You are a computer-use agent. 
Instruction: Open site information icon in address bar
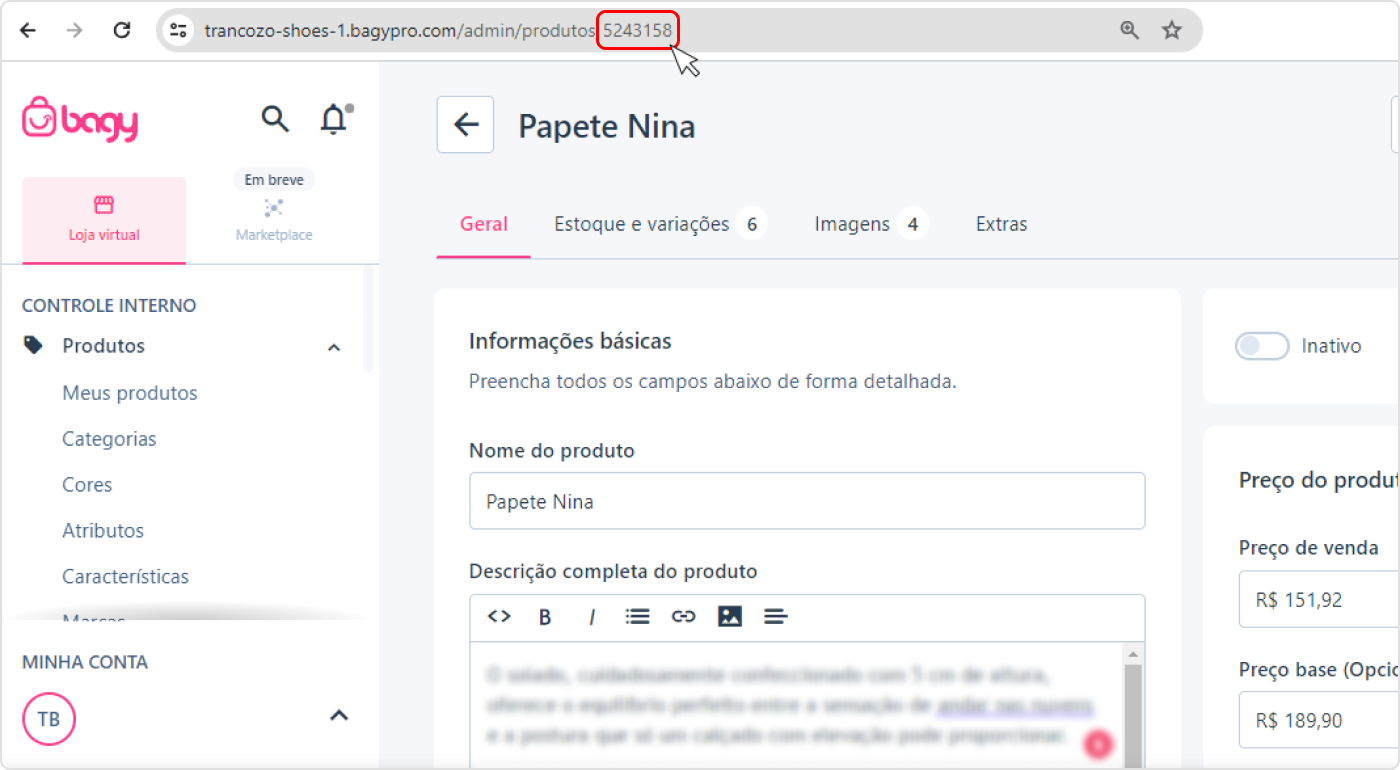178,30
